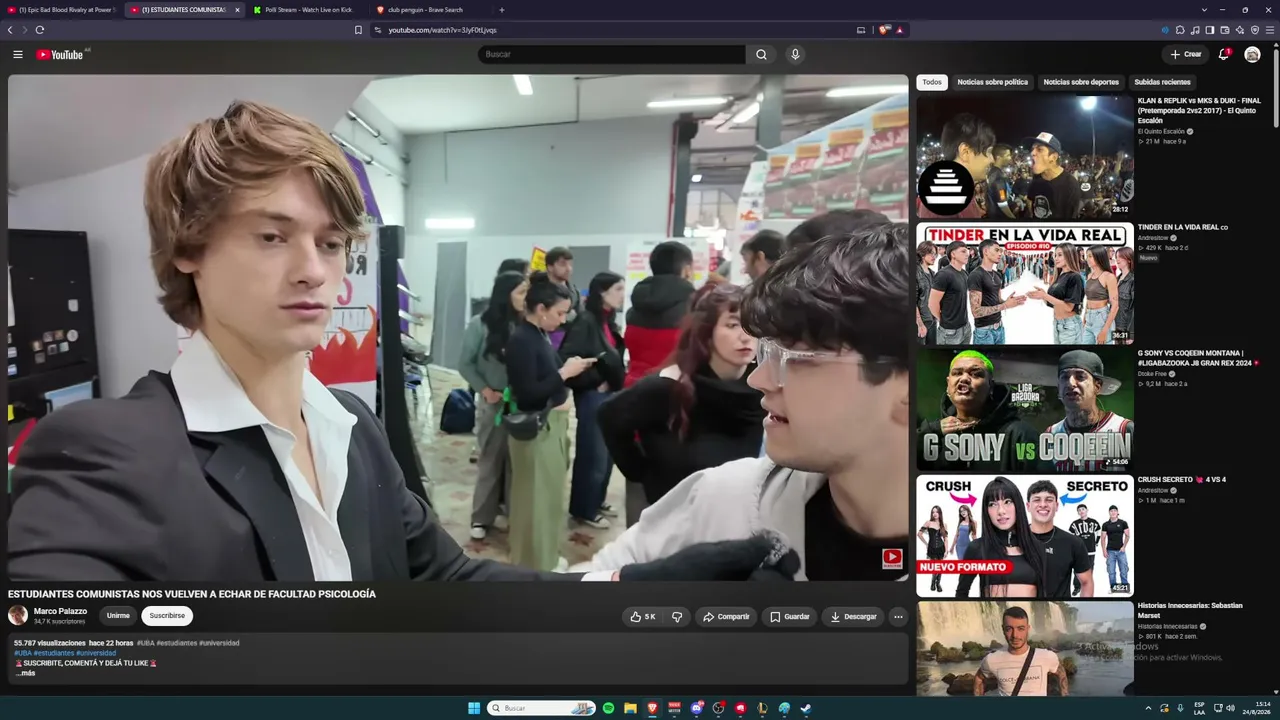Expand video description with ...más
The height and width of the screenshot is (720, 1280).
(25, 673)
